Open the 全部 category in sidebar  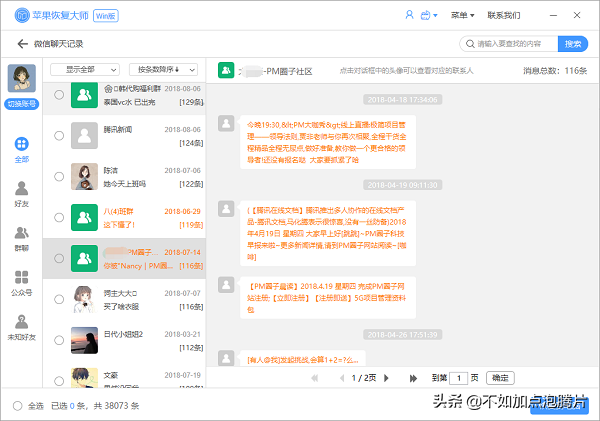click(22, 150)
